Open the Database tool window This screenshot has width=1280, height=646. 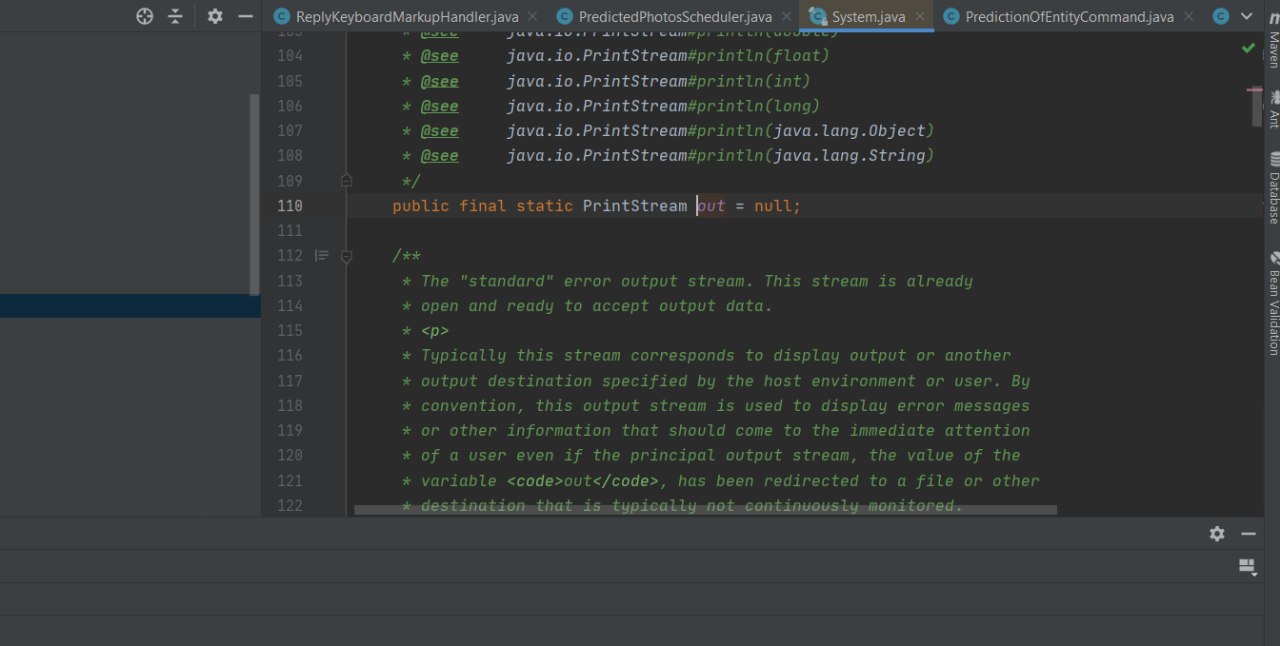click(x=1274, y=188)
